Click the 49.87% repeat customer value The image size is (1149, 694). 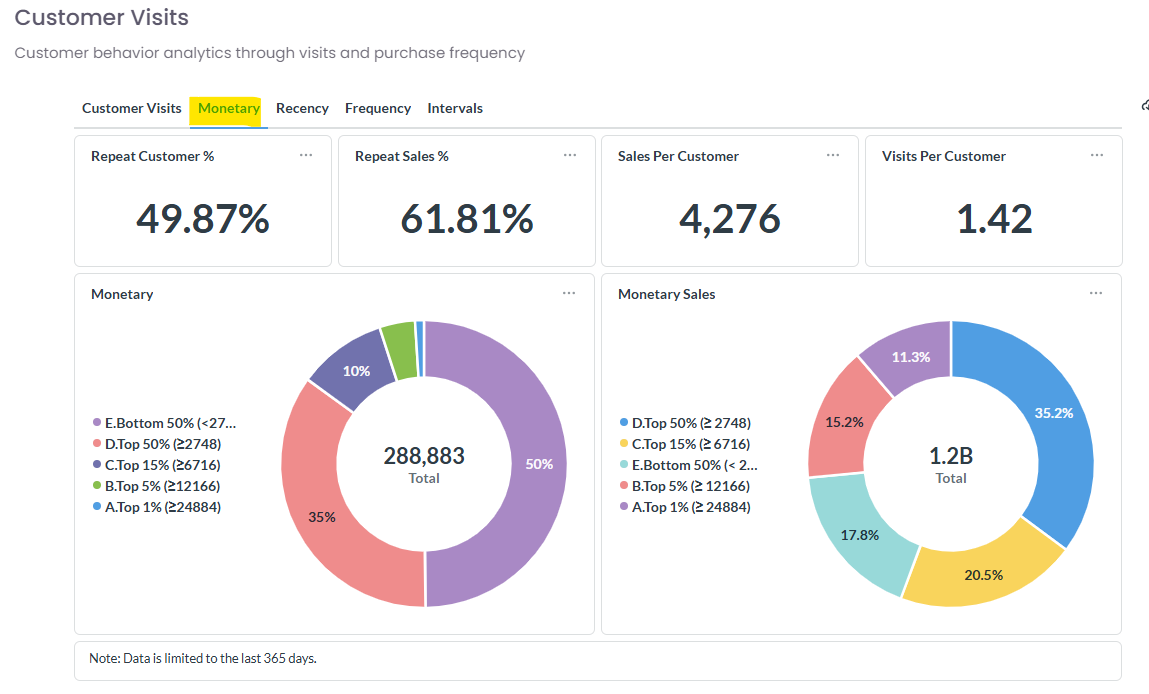[203, 218]
